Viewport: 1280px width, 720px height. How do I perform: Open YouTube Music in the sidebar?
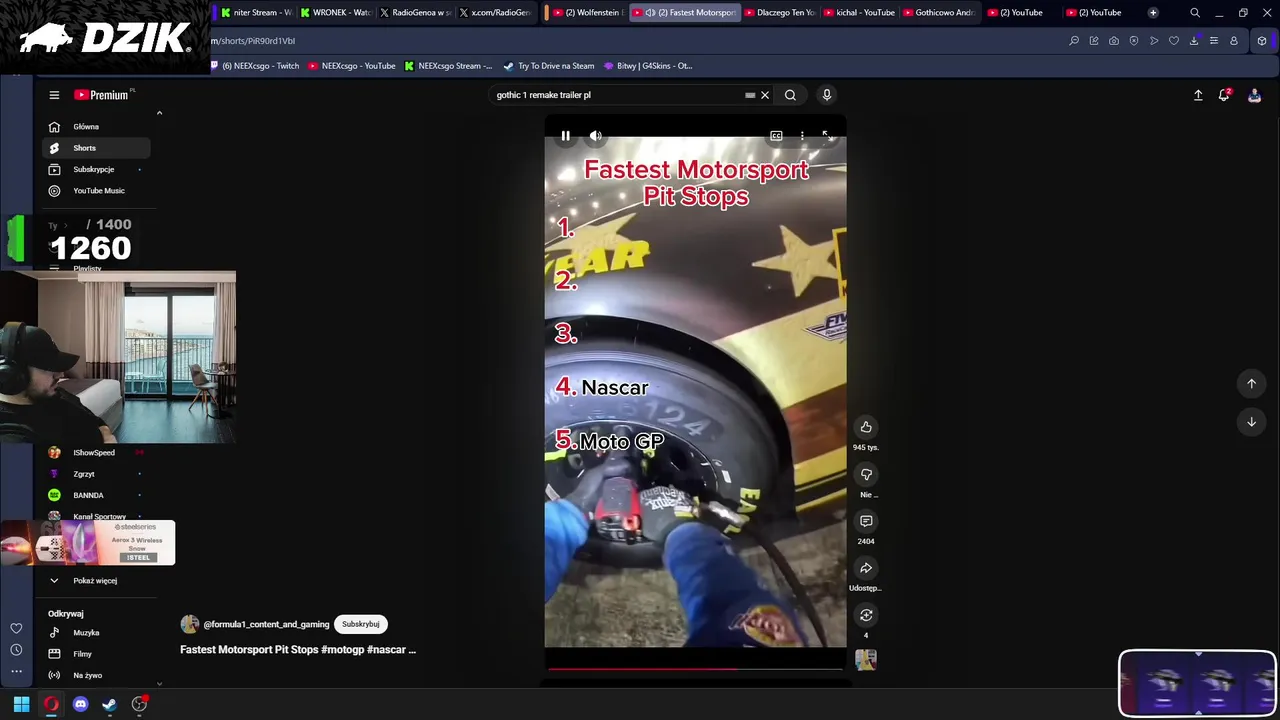point(96,191)
